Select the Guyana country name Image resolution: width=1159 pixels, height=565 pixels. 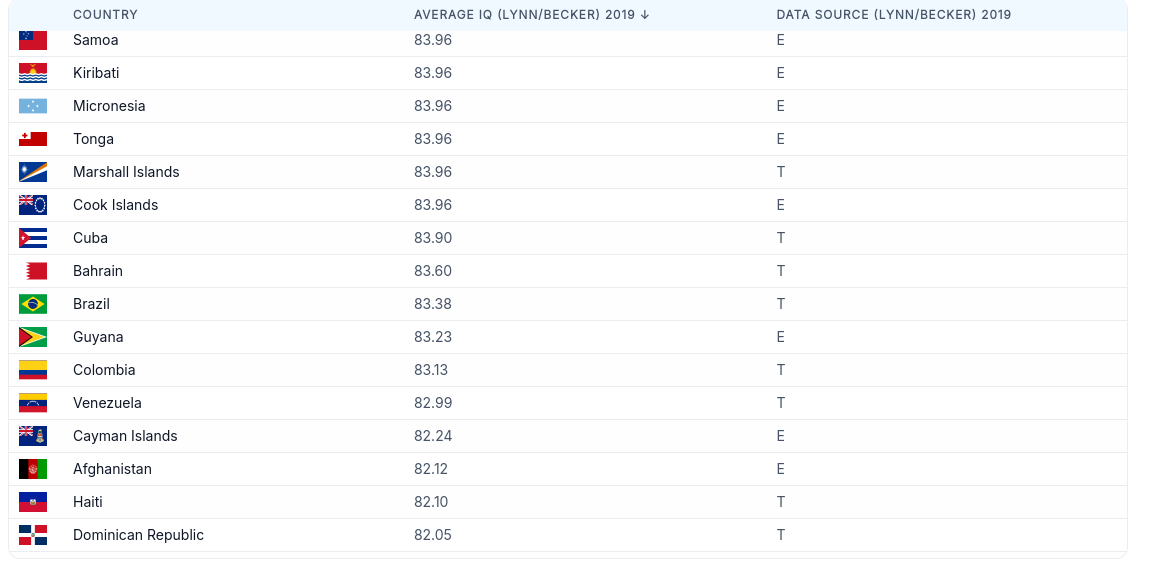tap(98, 337)
